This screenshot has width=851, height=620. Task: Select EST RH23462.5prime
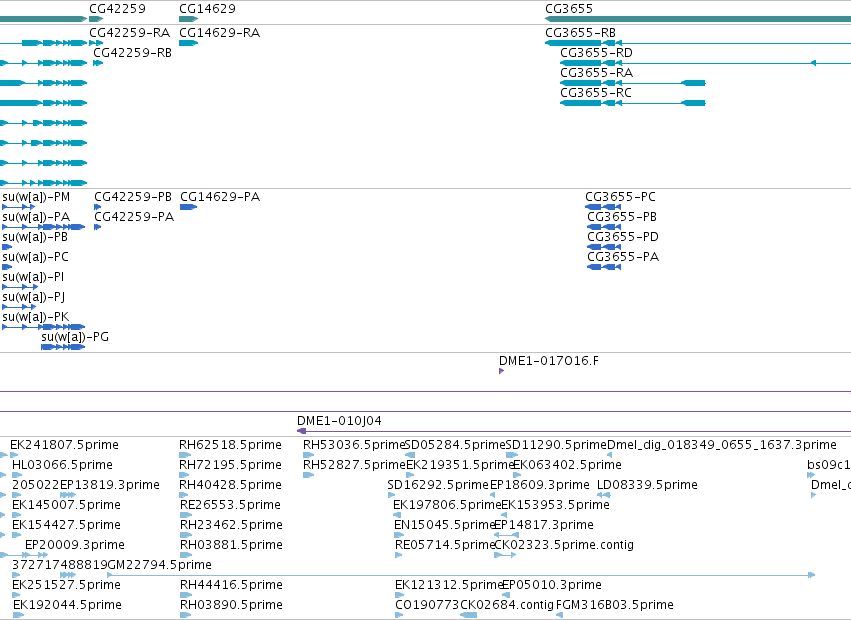(x=231, y=525)
